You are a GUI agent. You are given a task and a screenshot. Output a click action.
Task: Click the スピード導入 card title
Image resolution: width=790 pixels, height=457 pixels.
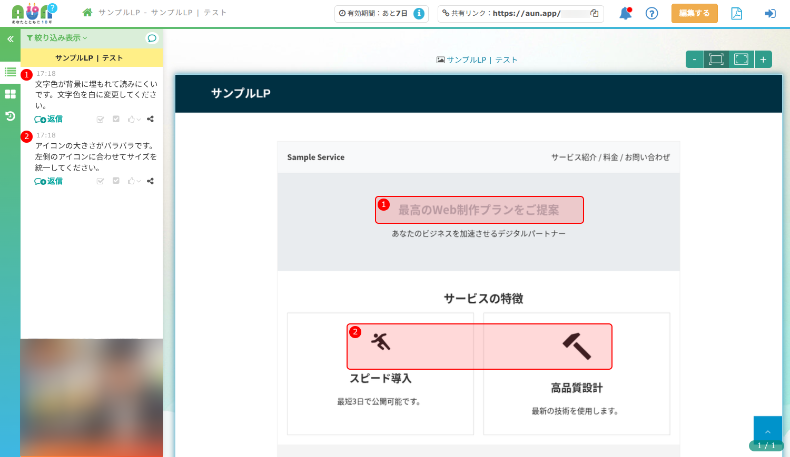pos(380,378)
